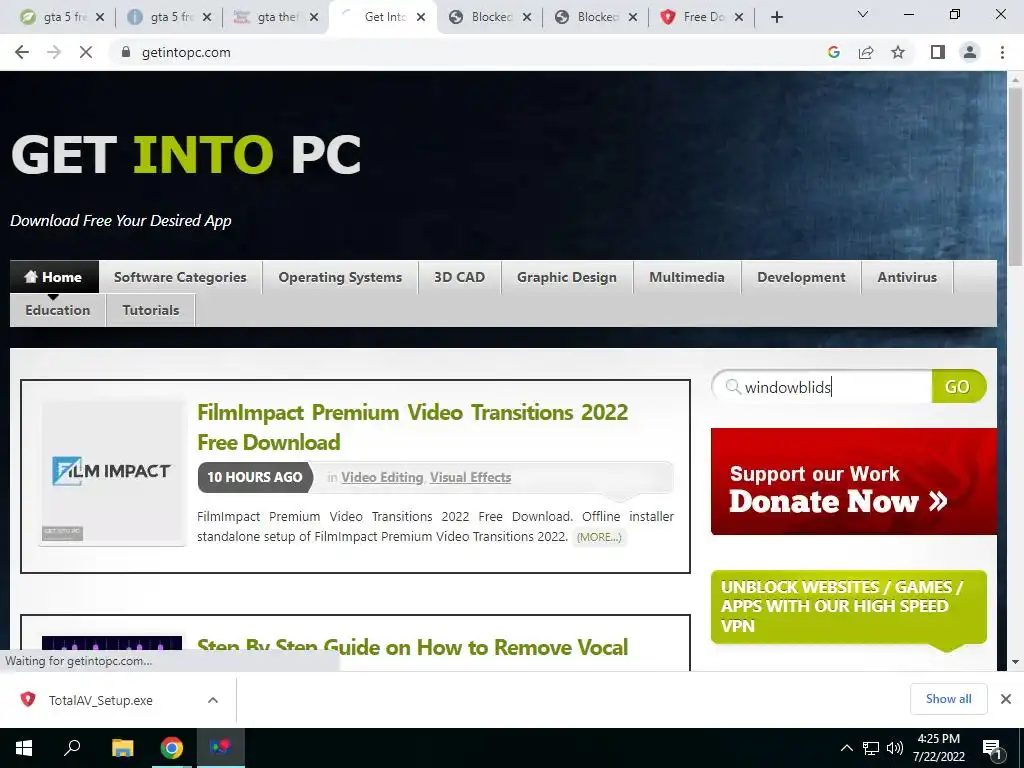Screen dimensions: 1024x768
Task: Close the downloads bar
Action: [1006, 699]
